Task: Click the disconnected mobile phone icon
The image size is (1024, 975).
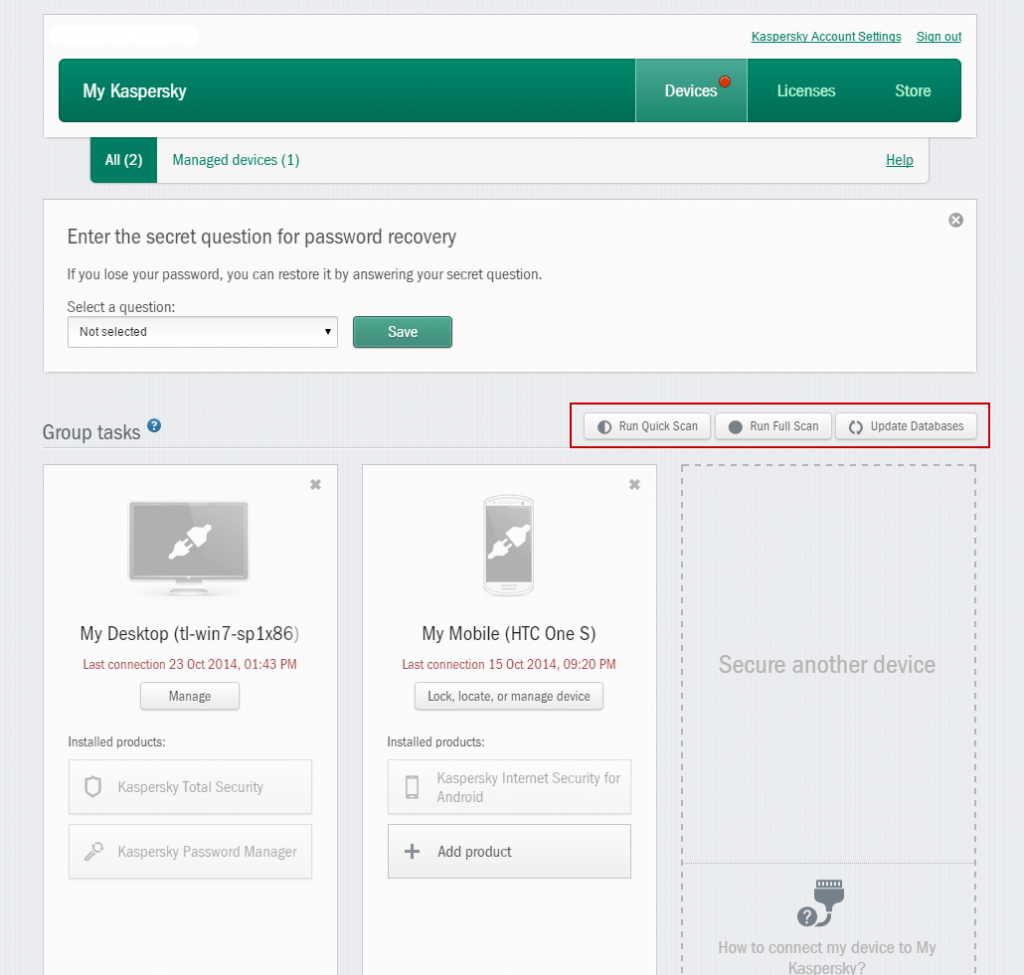Action: [509, 545]
